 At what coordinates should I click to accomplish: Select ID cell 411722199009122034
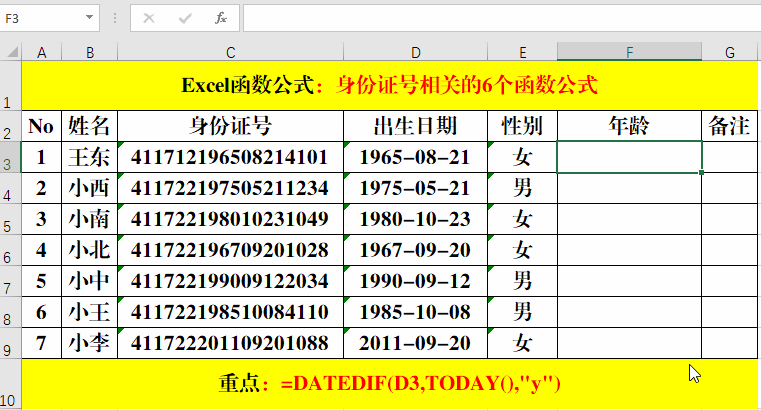231,281
